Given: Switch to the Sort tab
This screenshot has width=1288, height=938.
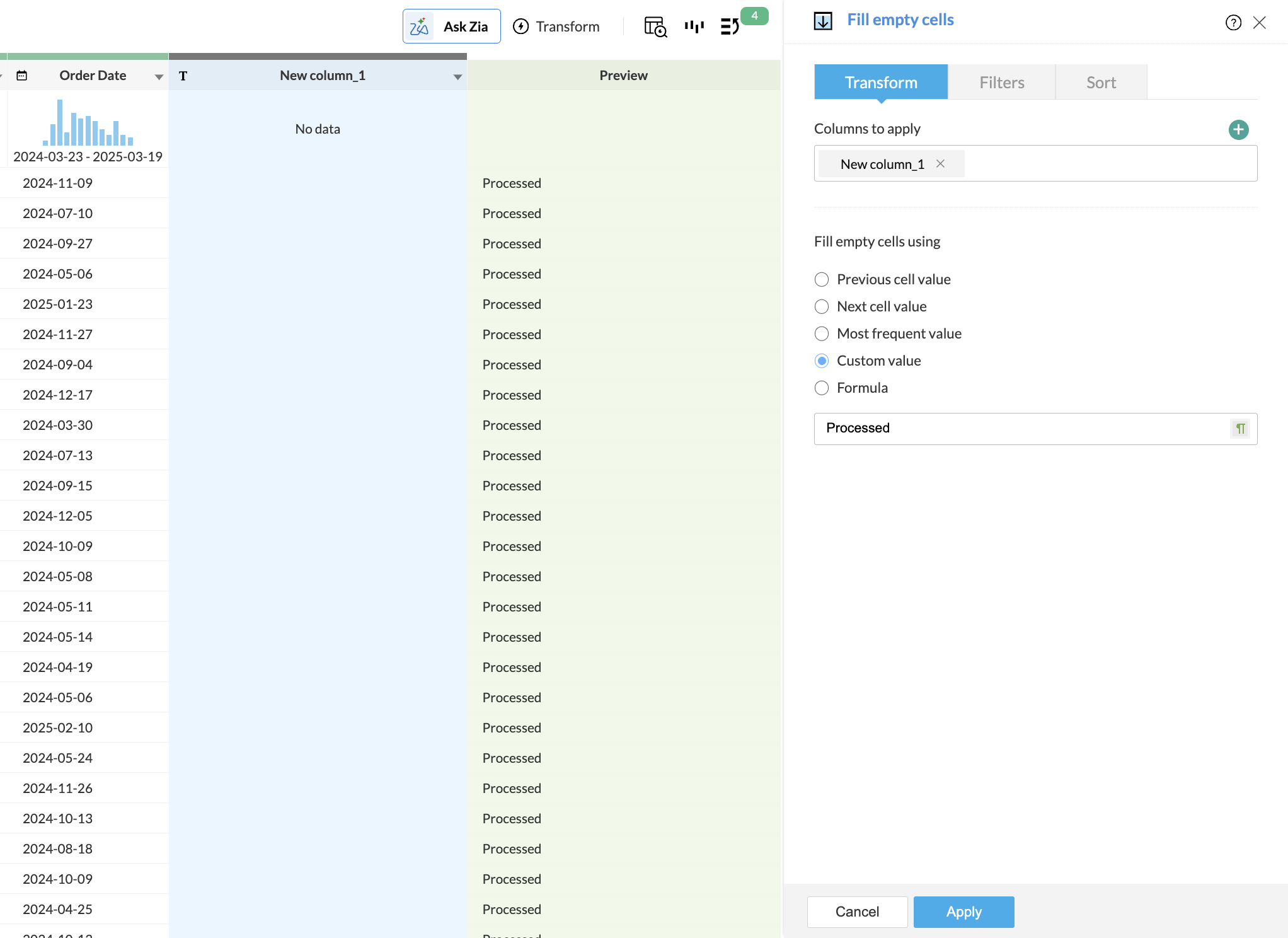Looking at the screenshot, I should [x=1100, y=83].
